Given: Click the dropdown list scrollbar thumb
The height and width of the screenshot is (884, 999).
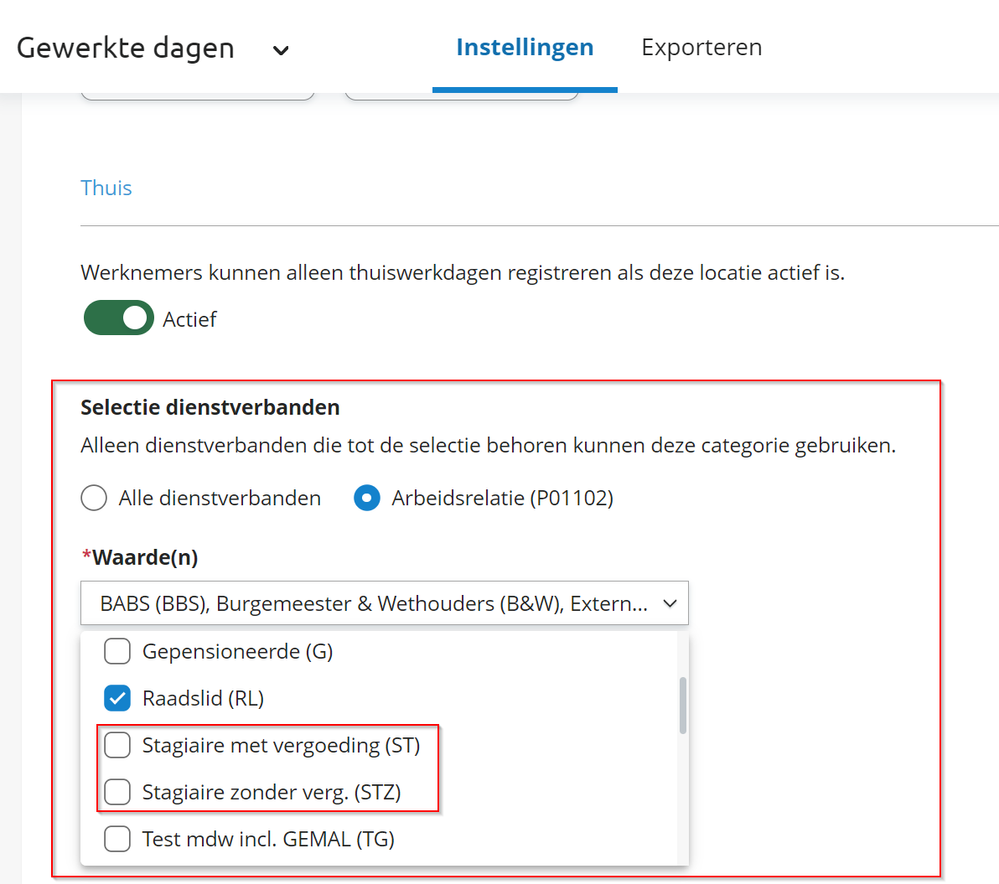Looking at the screenshot, I should (x=683, y=705).
